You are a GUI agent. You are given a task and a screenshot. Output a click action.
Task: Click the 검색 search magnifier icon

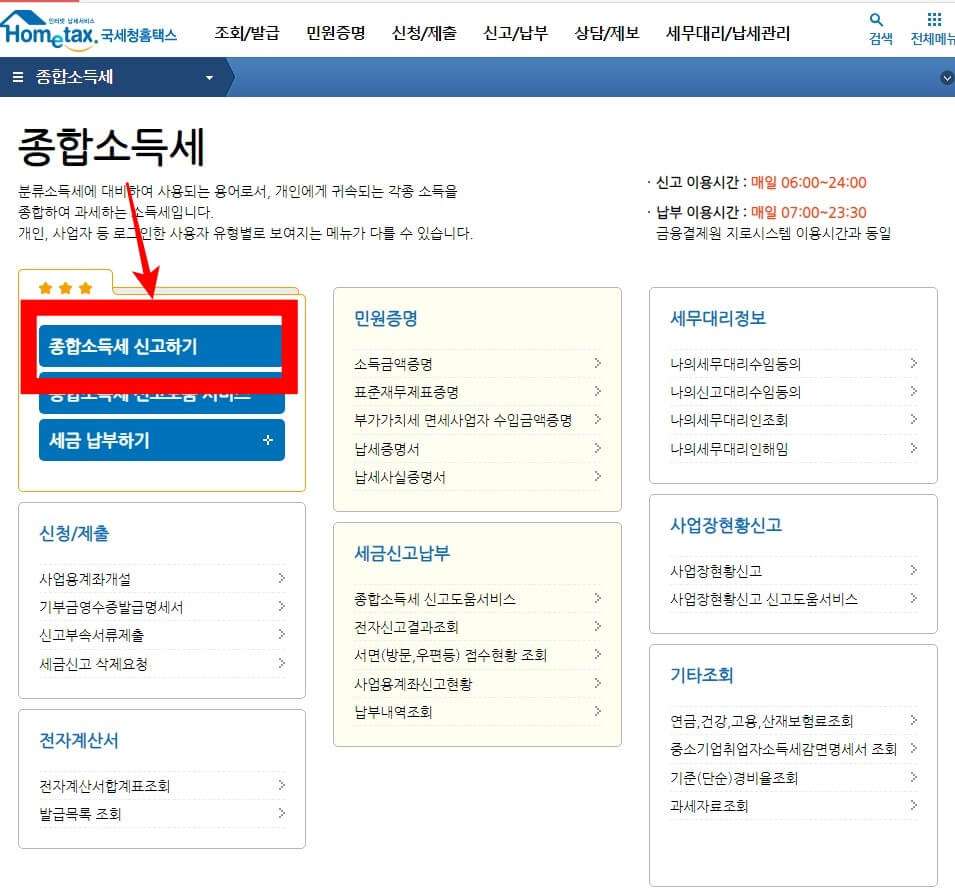(876, 20)
